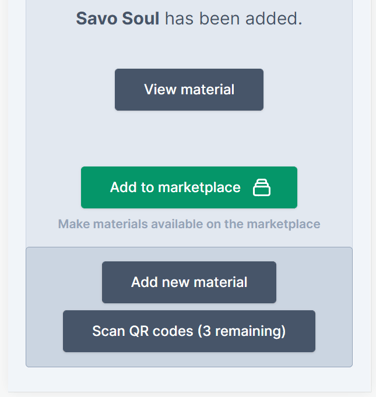This screenshot has width=376, height=397.
Task: Click the marketplace stack icon
Action: click(x=262, y=187)
